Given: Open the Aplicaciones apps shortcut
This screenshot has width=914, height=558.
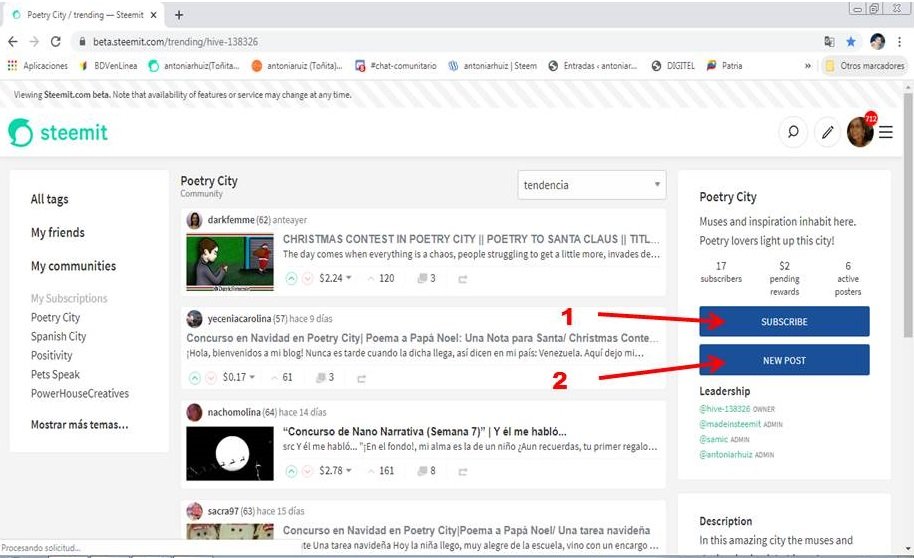Looking at the screenshot, I should [37, 66].
